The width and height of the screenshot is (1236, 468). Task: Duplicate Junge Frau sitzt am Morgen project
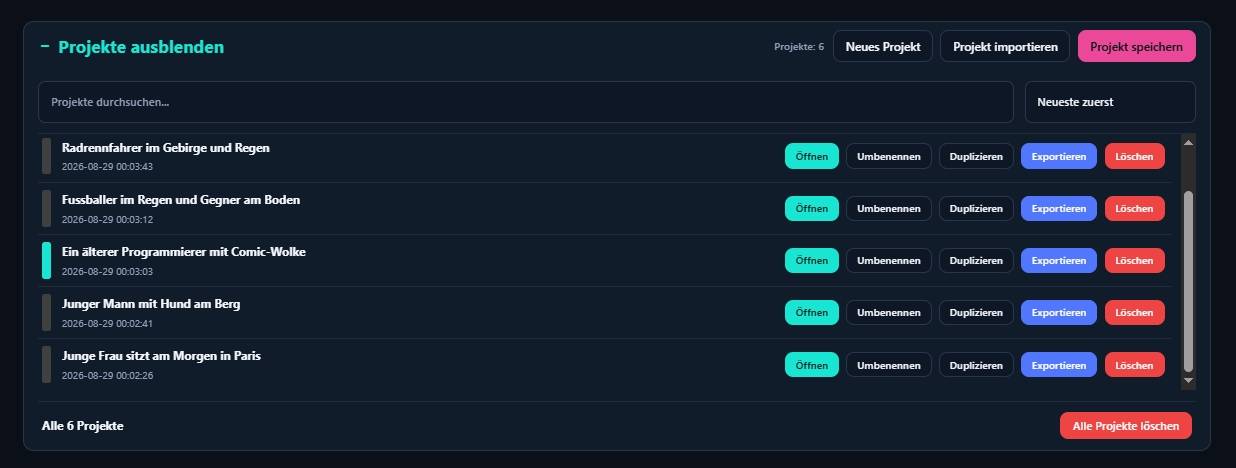[976, 365]
